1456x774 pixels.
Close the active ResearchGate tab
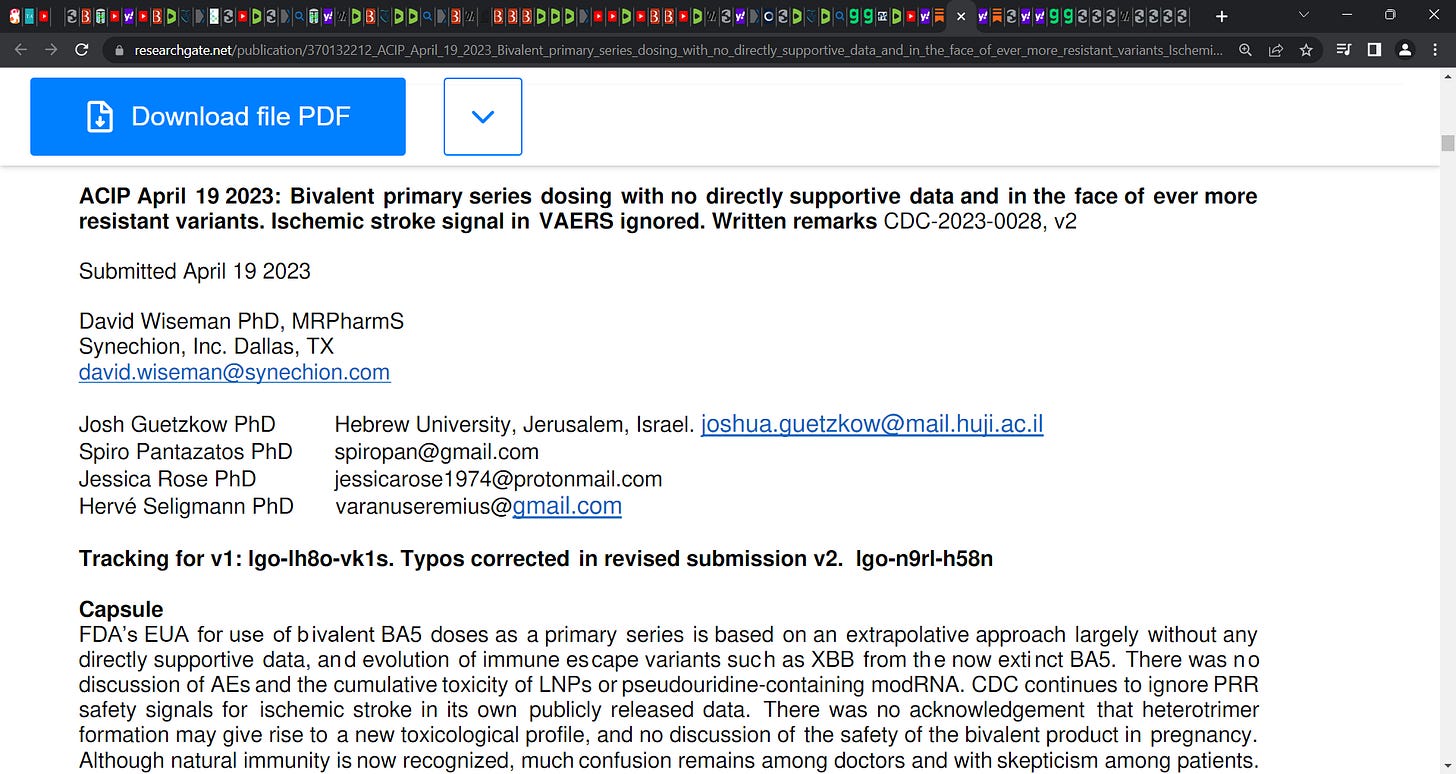coord(961,16)
